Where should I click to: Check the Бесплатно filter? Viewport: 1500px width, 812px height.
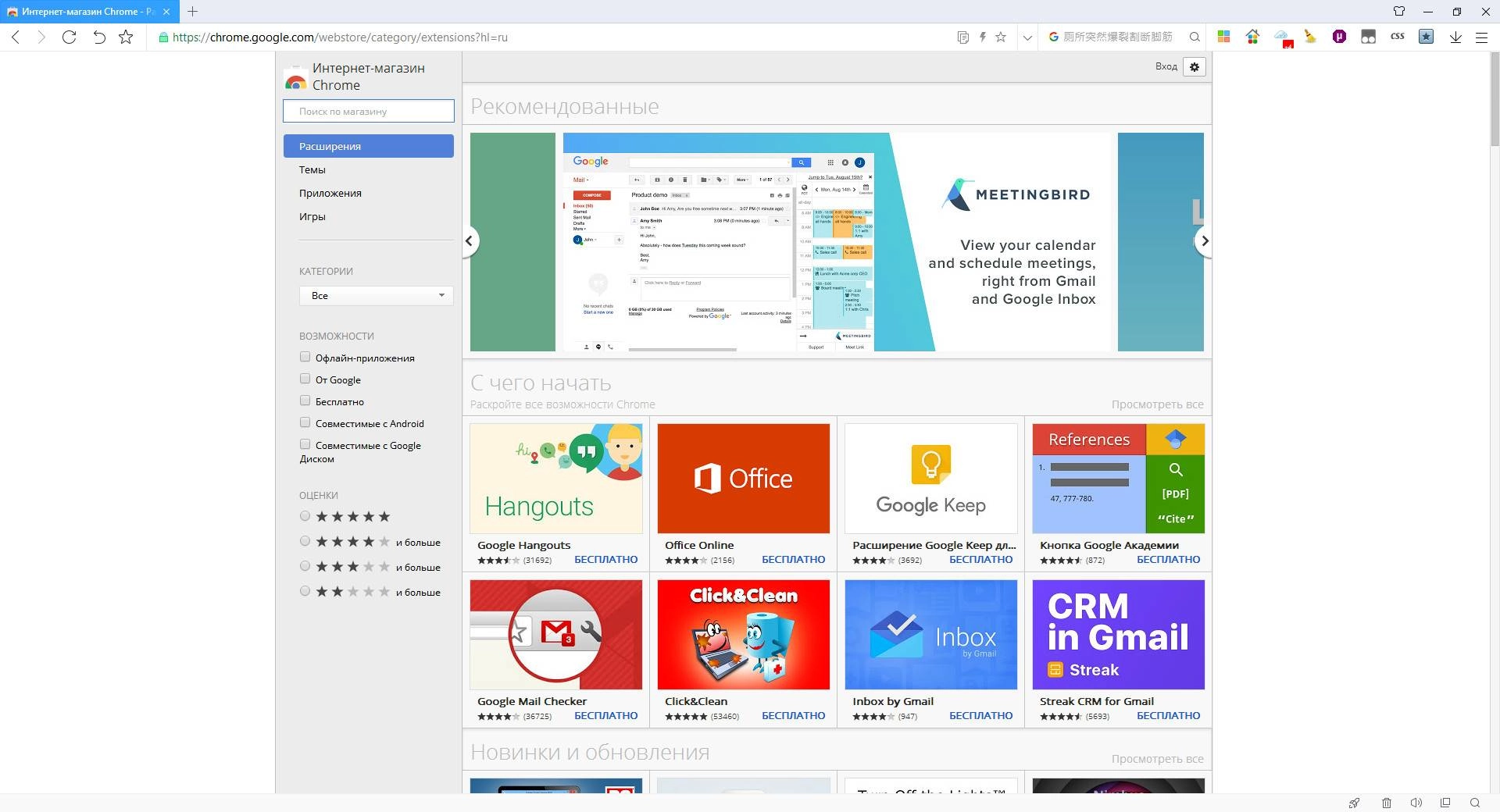click(305, 401)
